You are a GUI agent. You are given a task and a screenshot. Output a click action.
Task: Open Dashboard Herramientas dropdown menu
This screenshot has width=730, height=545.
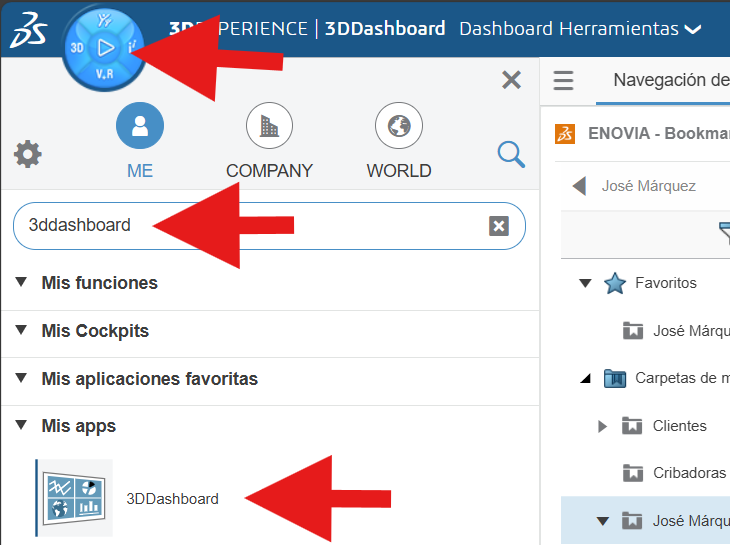point(580,29)
